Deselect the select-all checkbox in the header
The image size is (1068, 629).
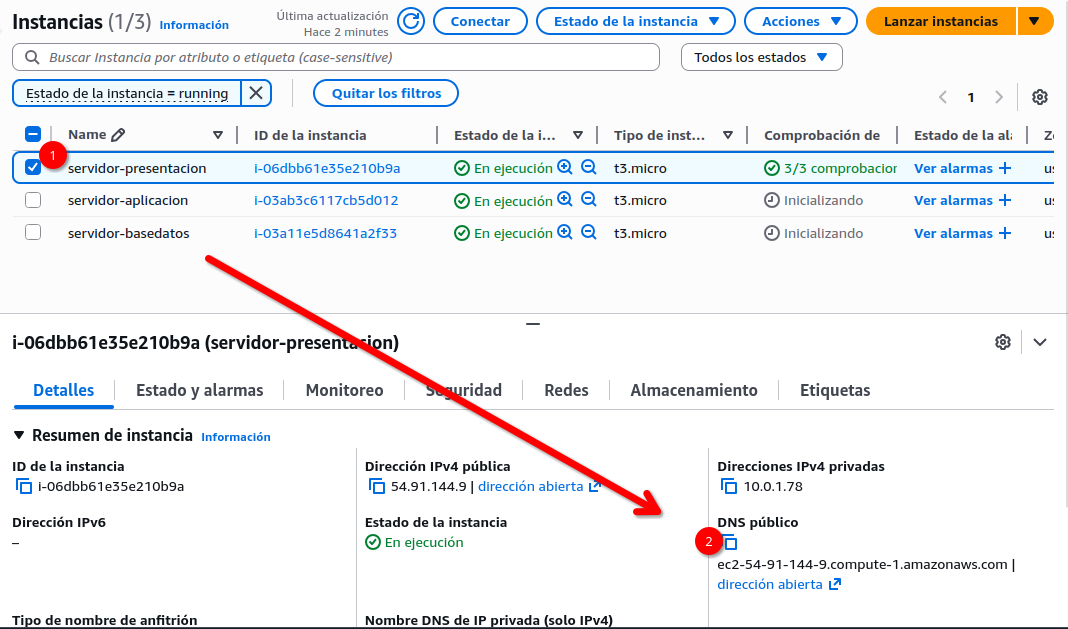pyautogui.click(x=33, y=134)
